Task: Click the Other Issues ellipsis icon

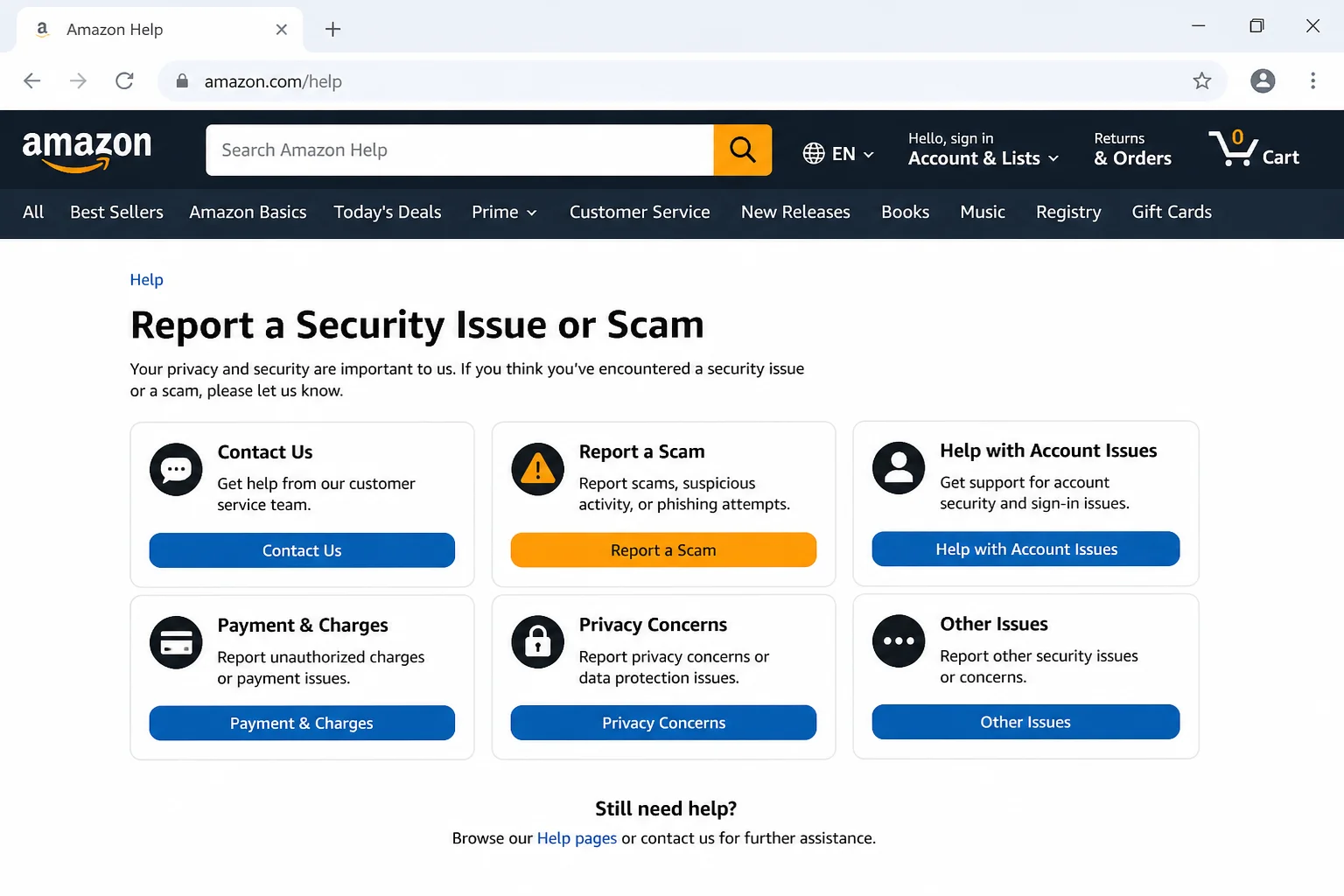Action: click(x=899, y=641)
